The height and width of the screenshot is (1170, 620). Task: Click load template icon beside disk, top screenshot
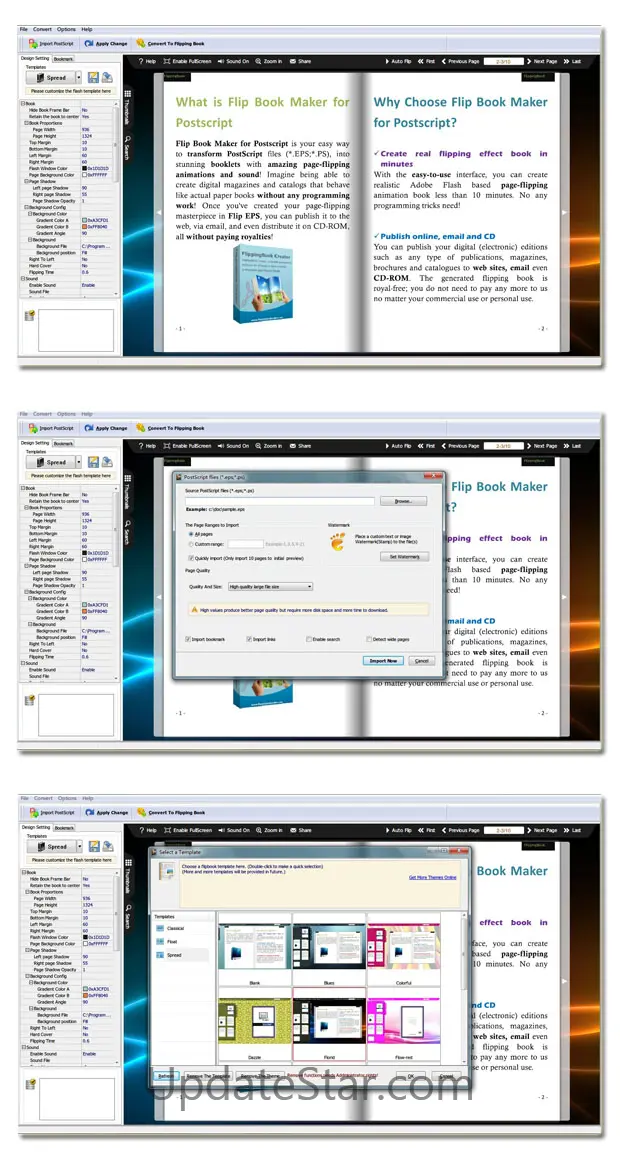(107, 78)
